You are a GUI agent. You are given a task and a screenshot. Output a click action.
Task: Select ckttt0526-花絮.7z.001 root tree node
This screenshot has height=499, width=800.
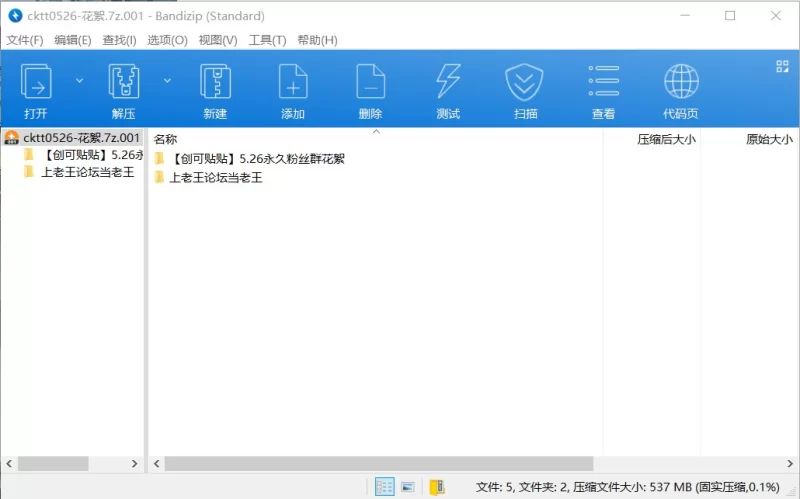click(72, 138)
